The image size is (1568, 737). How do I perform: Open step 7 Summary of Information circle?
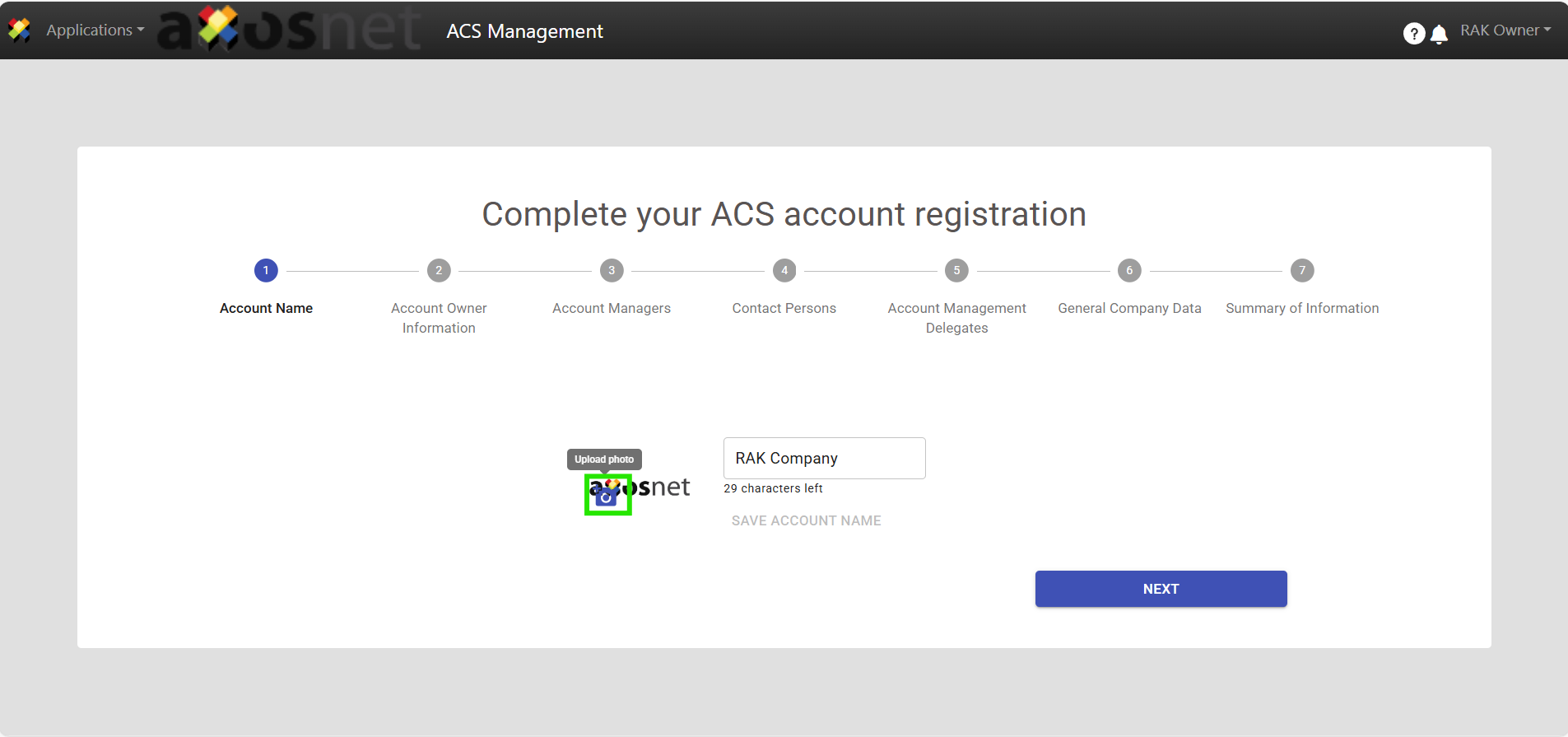[x=1302, y=270]
